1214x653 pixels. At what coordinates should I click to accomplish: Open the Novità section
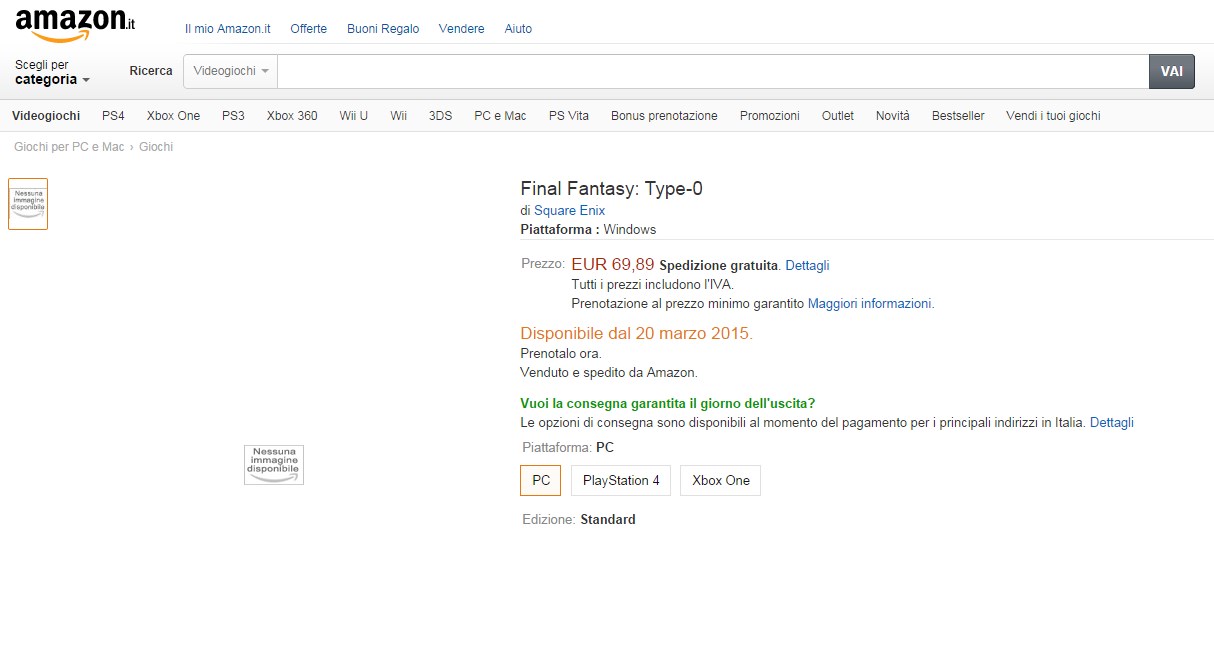(x=893, y=116)
